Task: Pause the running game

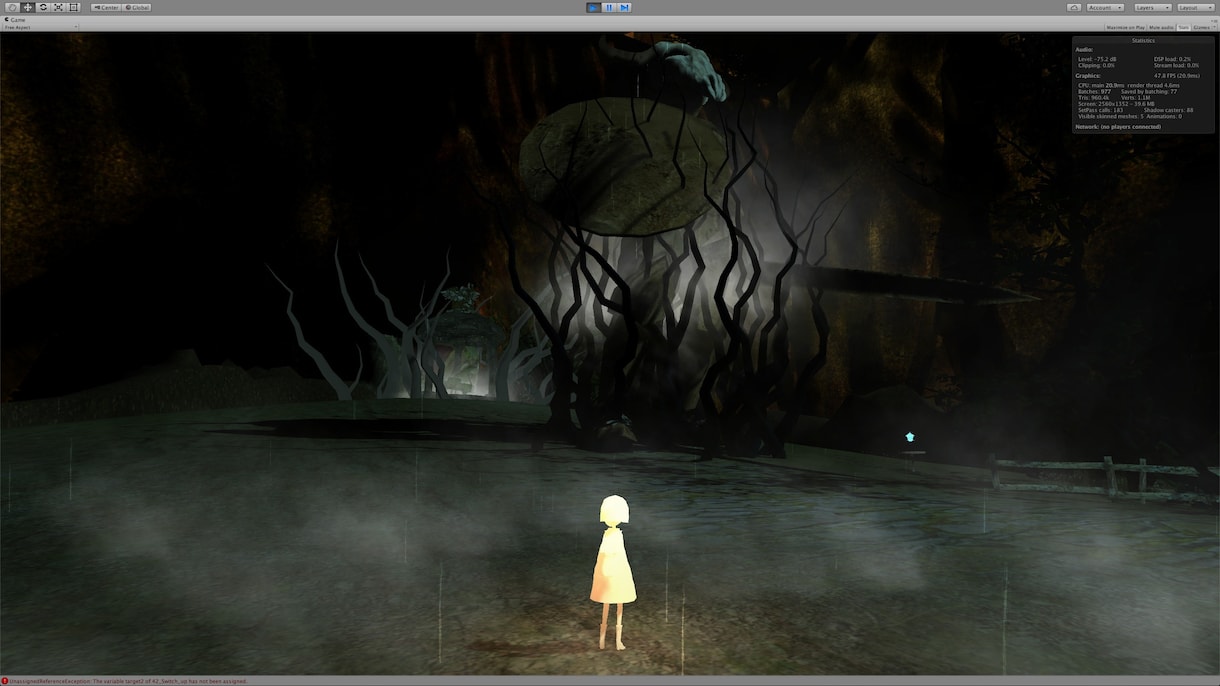Action: click(609, 7)
